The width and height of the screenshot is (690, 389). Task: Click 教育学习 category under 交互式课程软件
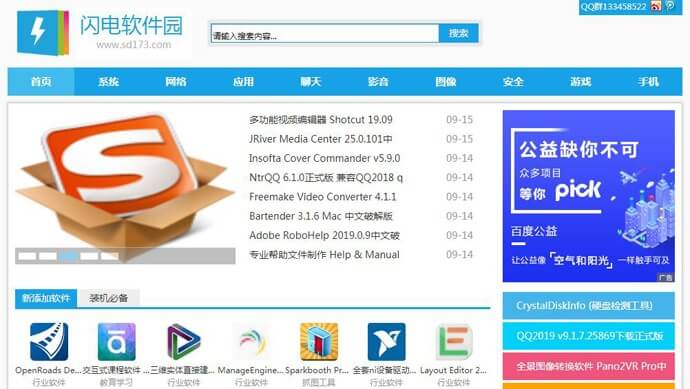(x=116, y=382)
